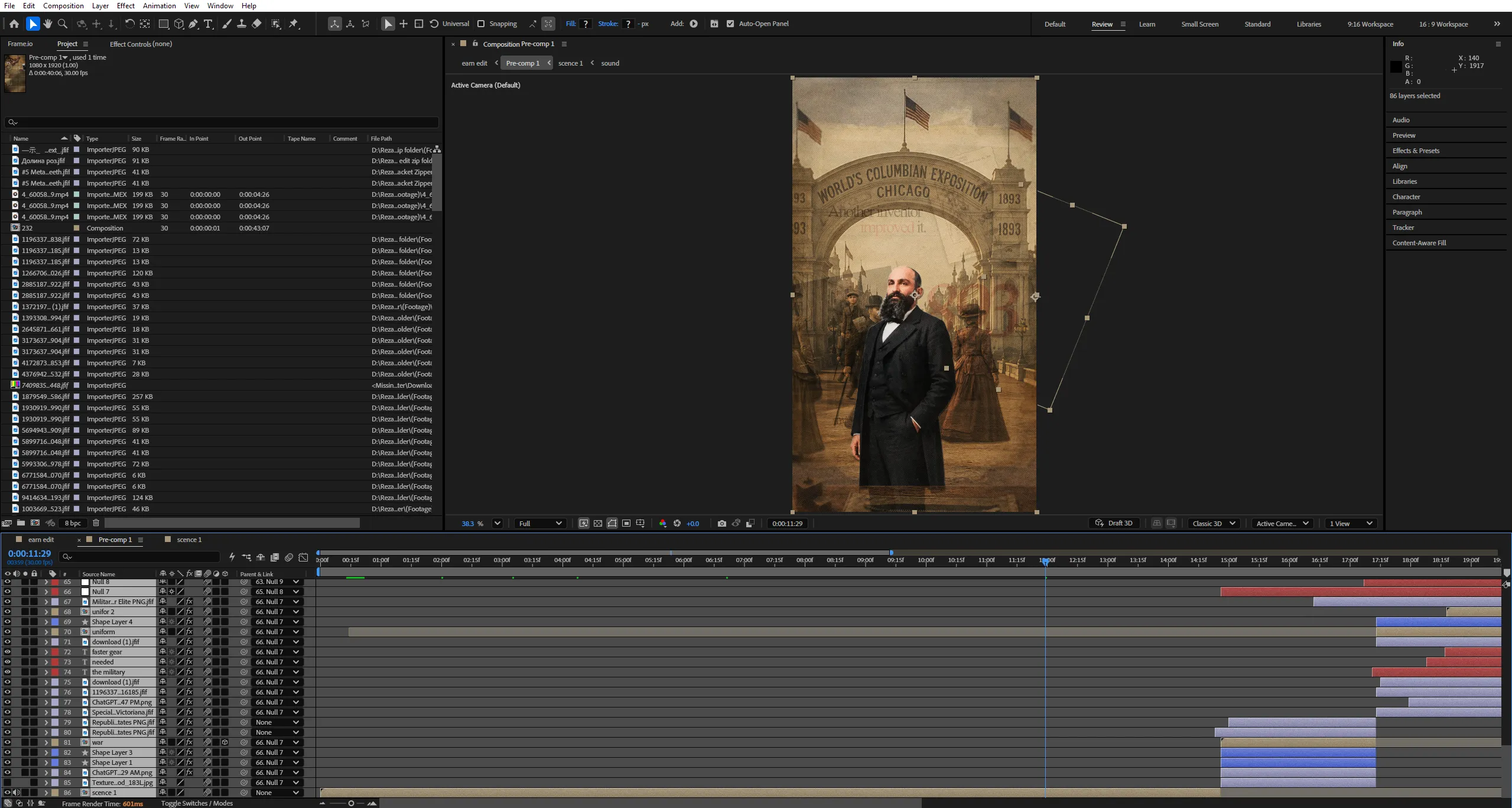Viewport: 1512px width, 808px height.
Task: Switch to the 'earn edit' timeline tab
Action: [41, 540]
